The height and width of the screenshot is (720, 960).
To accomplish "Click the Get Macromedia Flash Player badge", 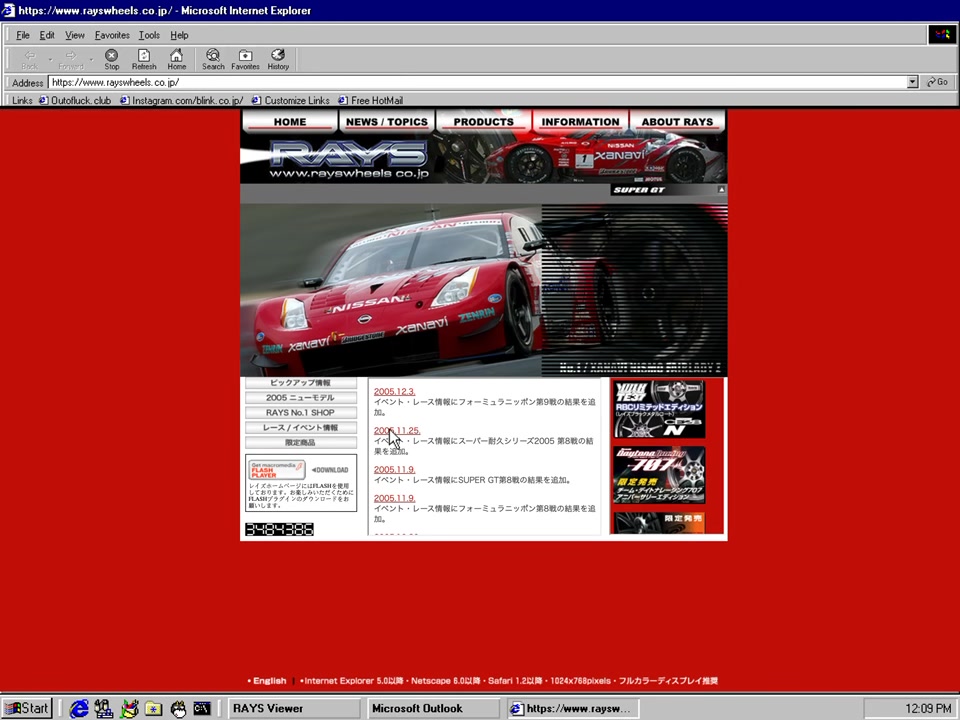I will click(277, 470).
